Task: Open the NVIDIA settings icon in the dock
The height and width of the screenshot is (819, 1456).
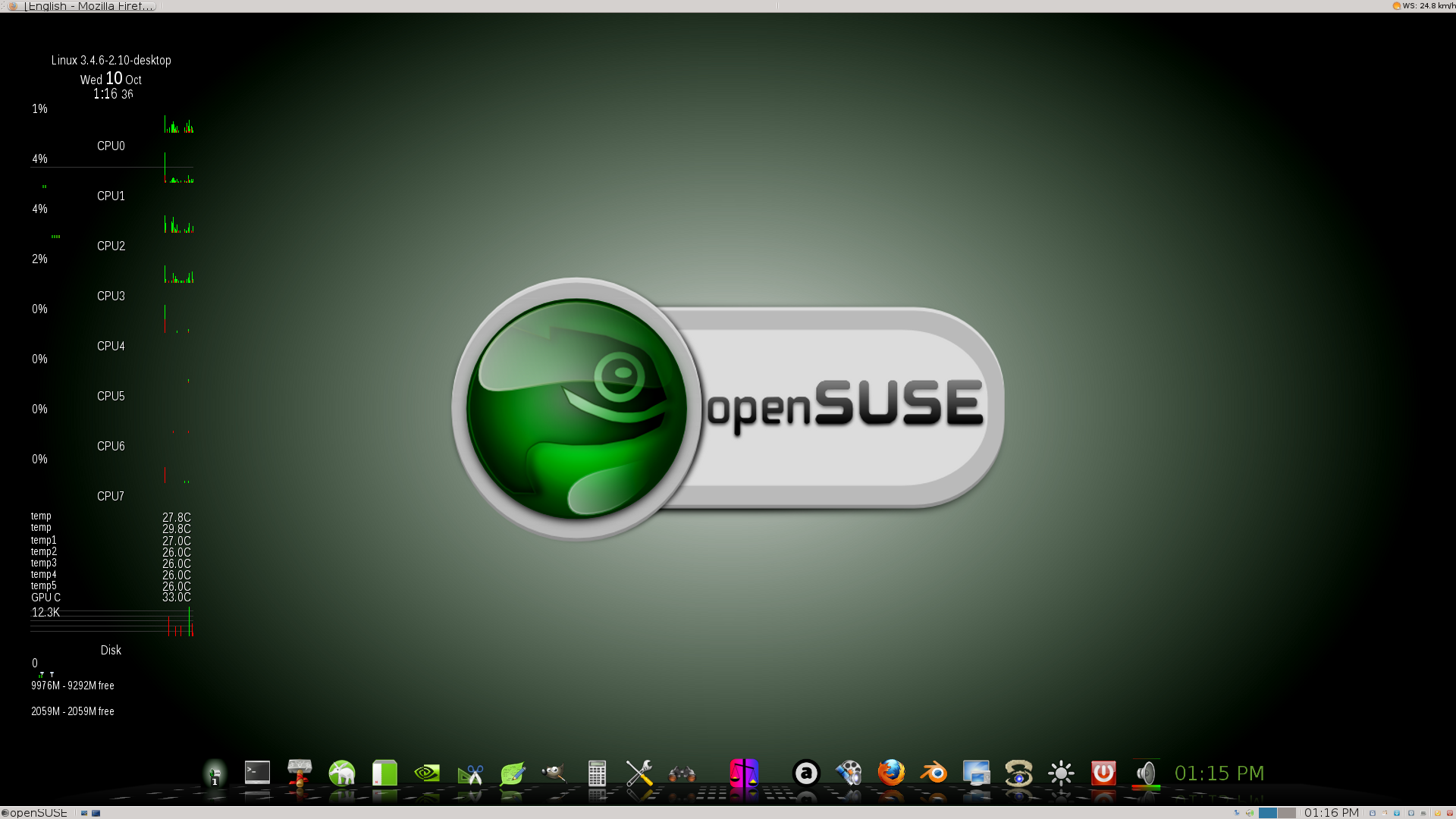Action: (x=427, y=773)
